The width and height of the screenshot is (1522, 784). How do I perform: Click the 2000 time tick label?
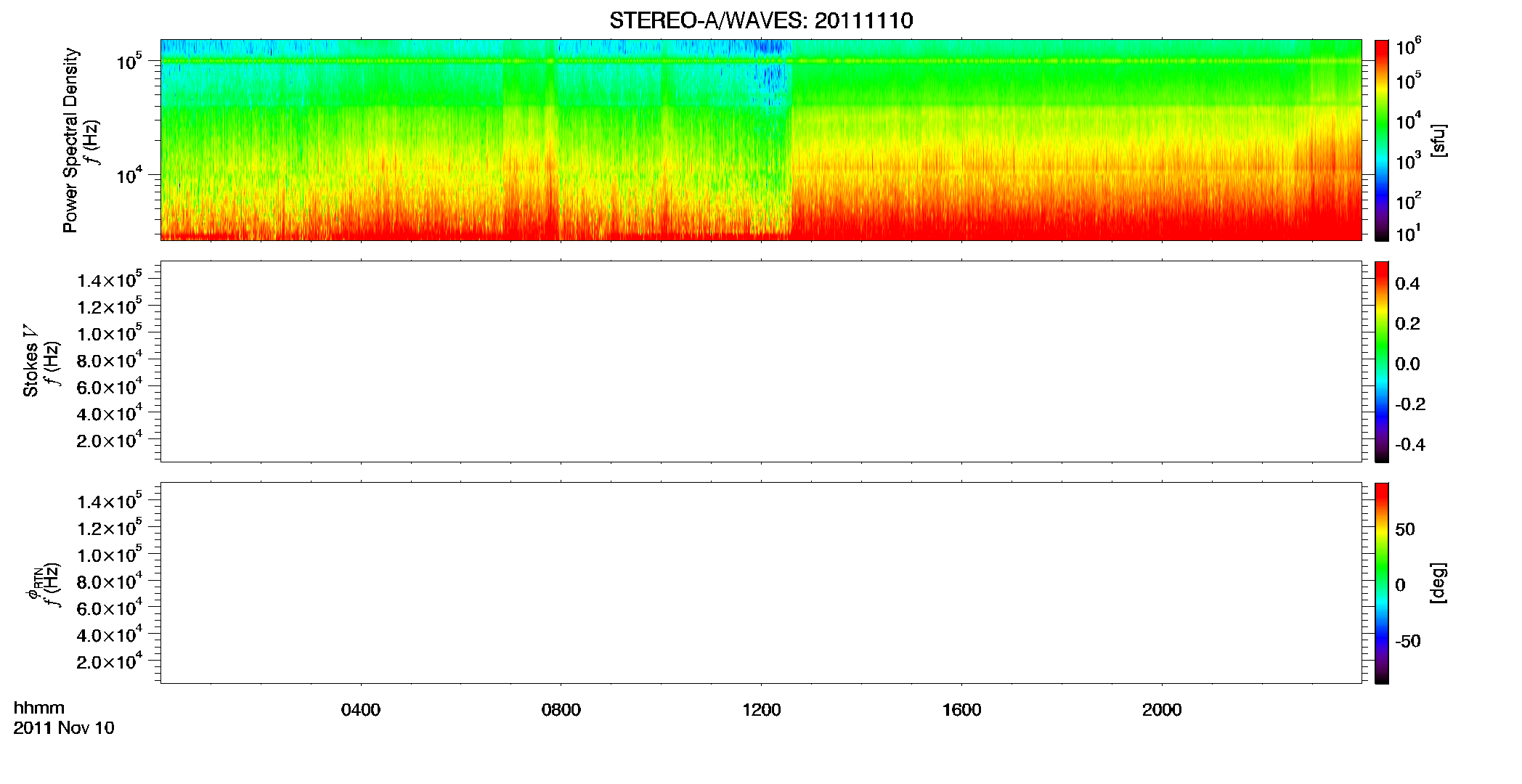click(1162, 710)
